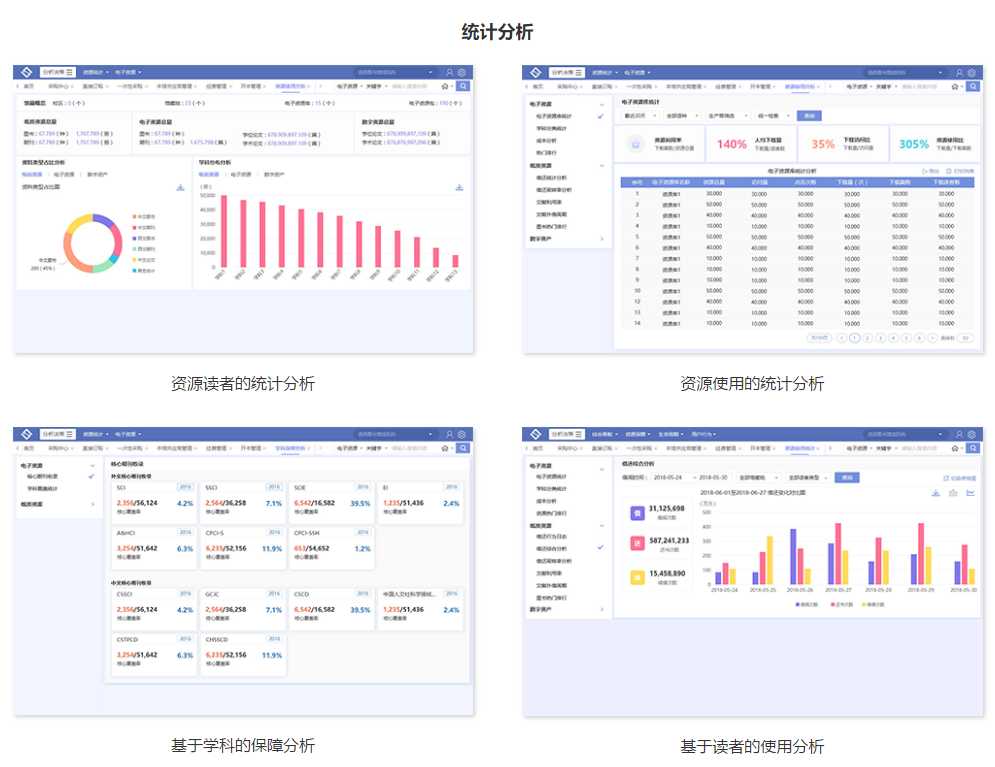
Task: Open 全部馆藏地 dropdown in 借还综合分析 filters
Action: click(759, 478)
